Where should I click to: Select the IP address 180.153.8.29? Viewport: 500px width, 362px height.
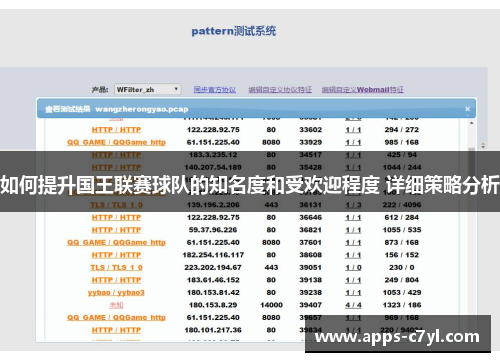pyautogui.click(x=213, y=305)
